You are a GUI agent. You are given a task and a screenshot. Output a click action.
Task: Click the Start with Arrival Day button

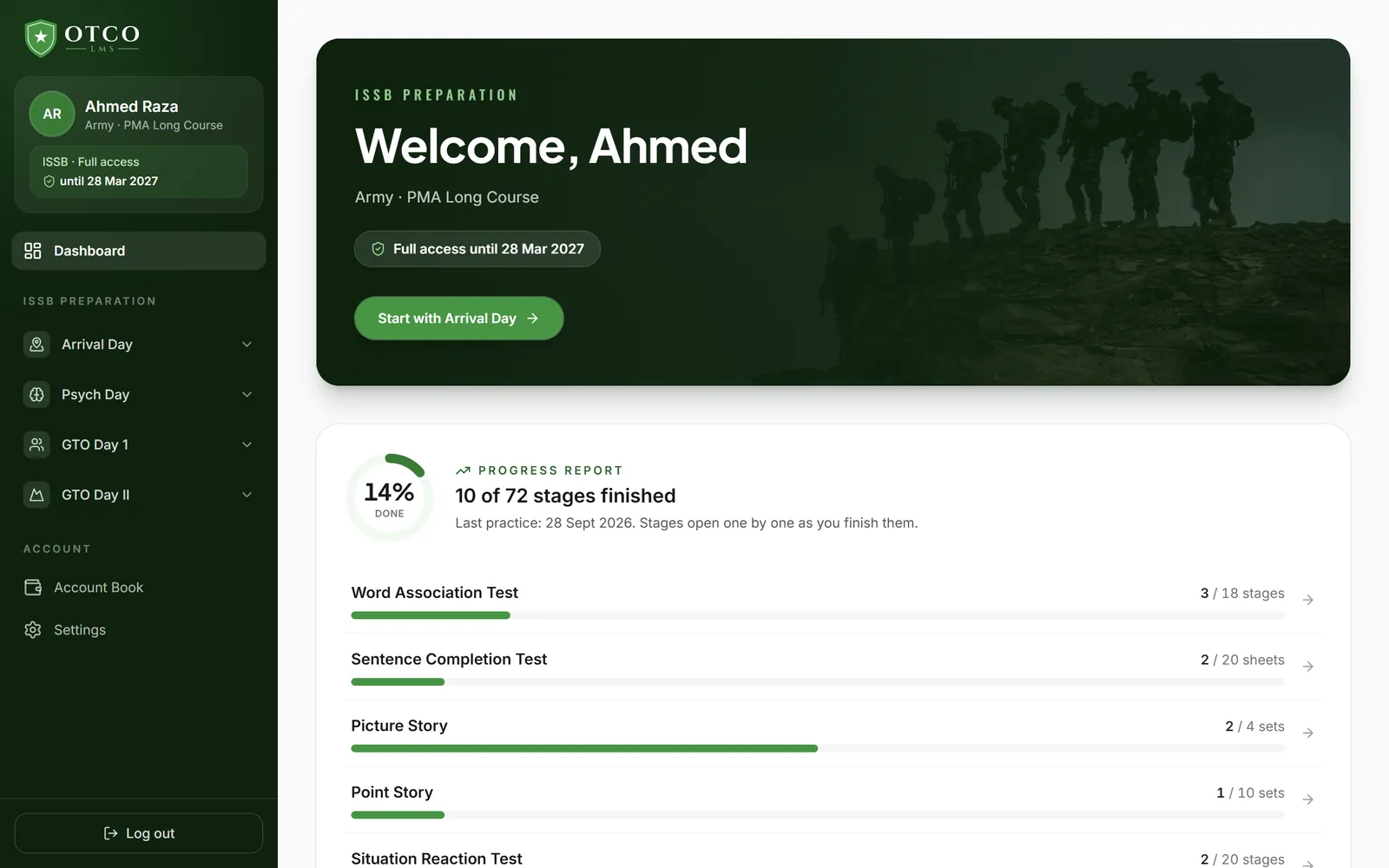tap(458, 319)
